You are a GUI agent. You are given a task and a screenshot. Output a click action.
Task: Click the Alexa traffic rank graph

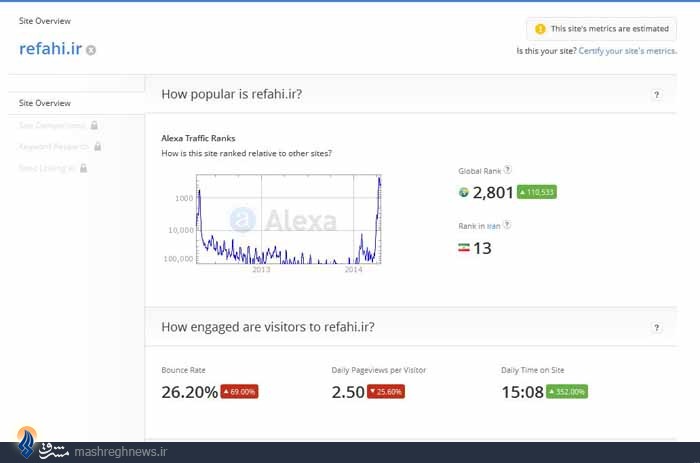(288, 219)
